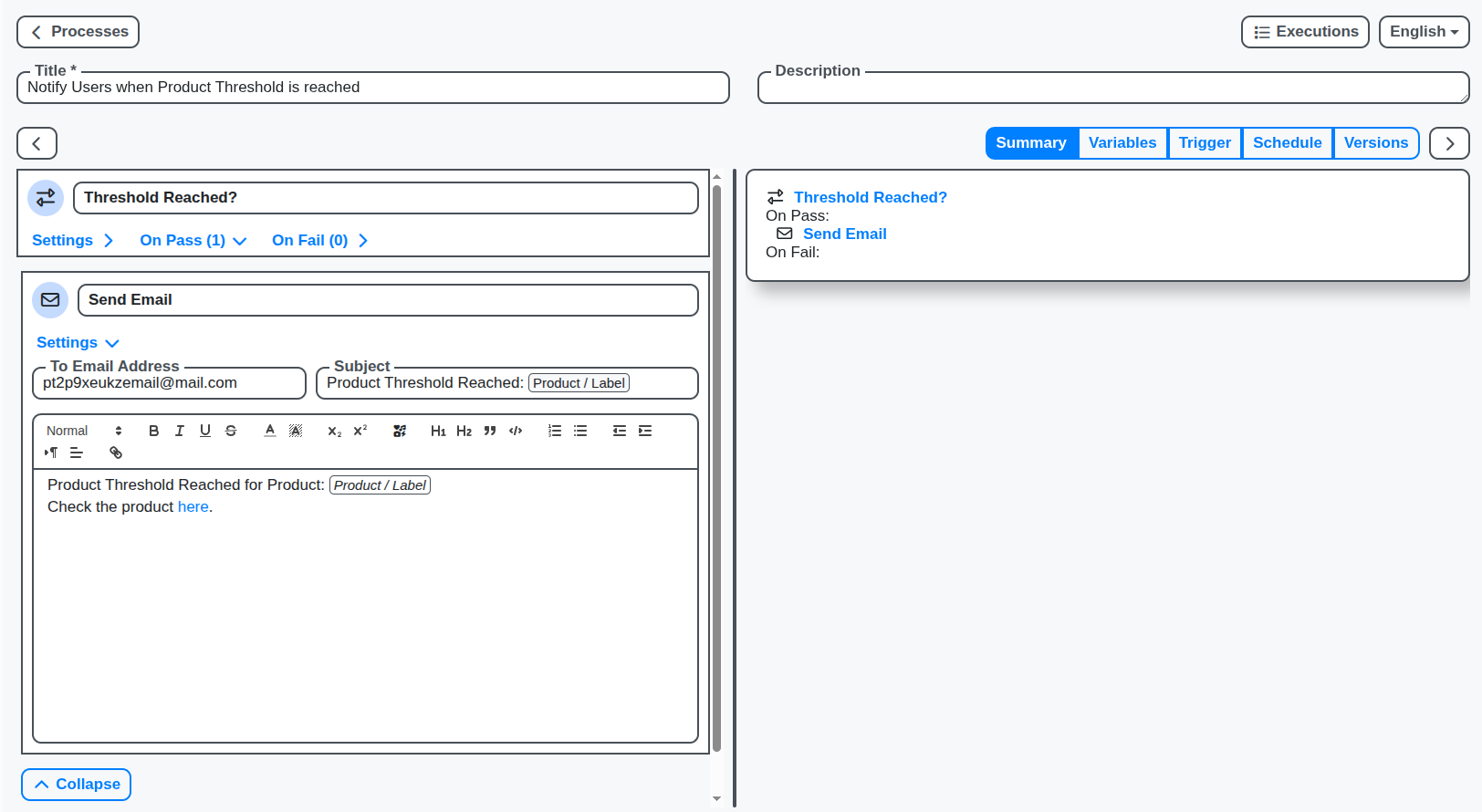Open the text alignment options
The image size is (1482, 812).
click(77, 453)
